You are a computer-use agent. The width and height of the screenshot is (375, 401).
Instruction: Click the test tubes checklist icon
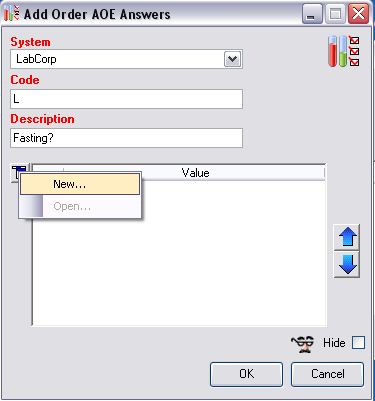[344, 51]
